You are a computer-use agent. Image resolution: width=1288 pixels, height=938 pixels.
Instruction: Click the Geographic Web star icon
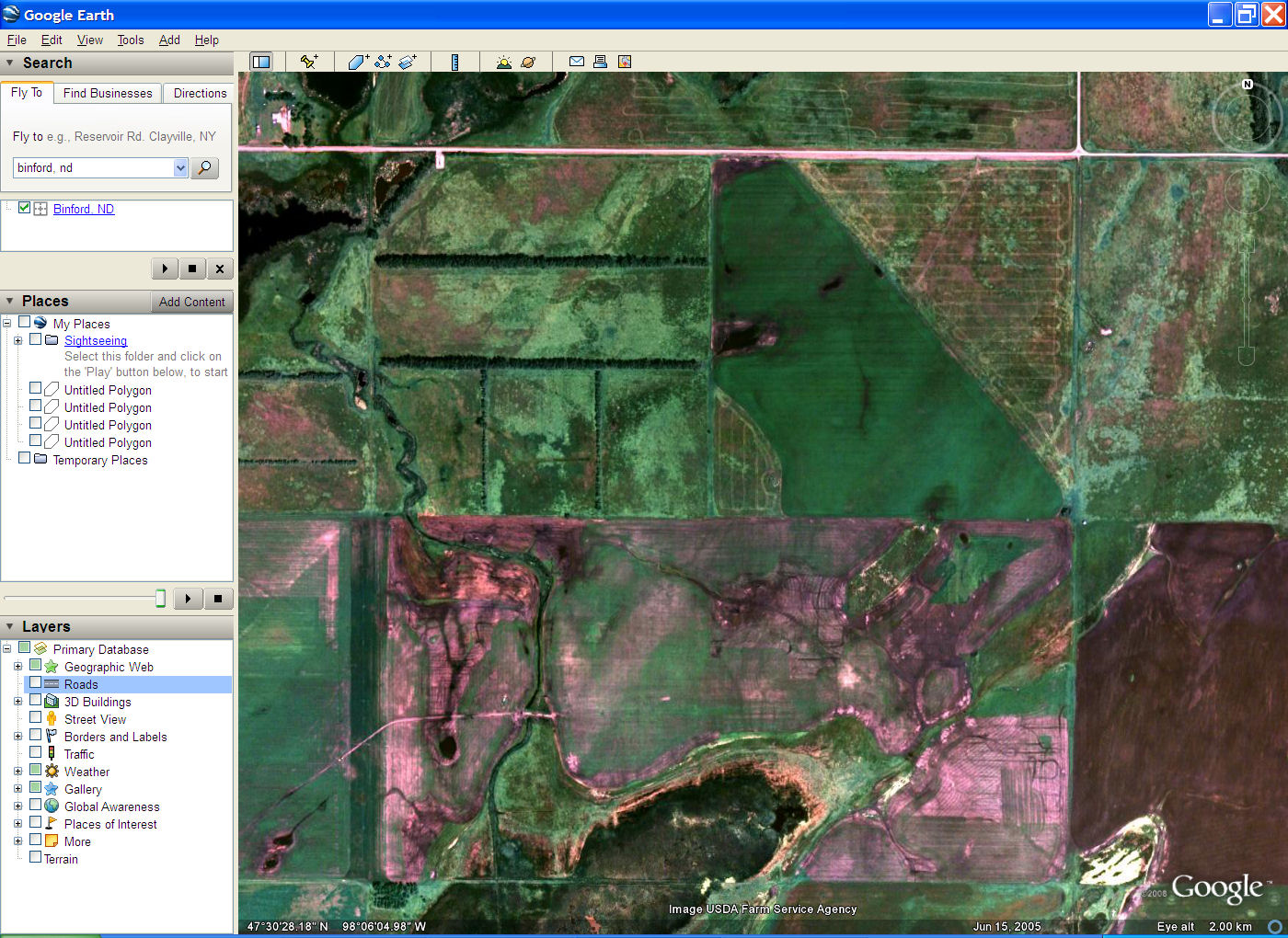52,666
